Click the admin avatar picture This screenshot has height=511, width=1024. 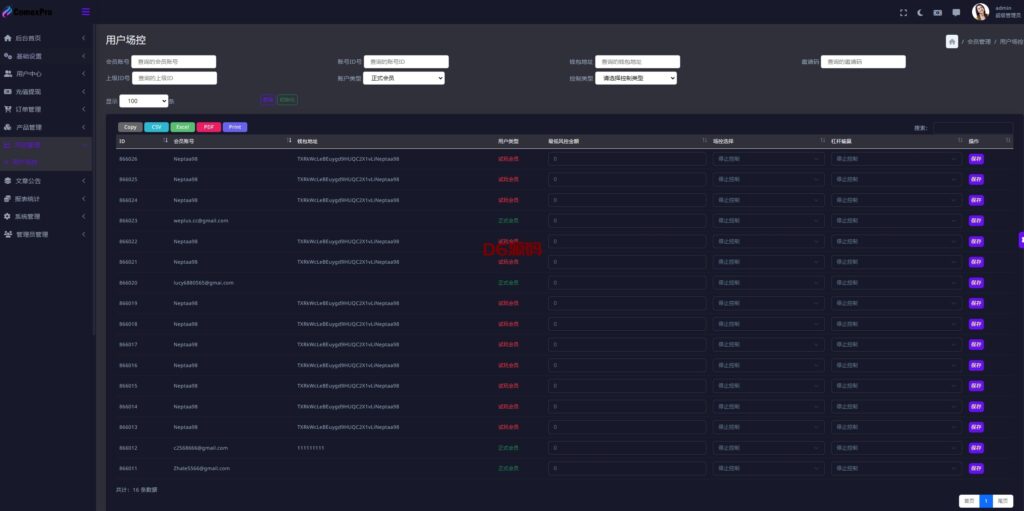click(x=980, y=12)
